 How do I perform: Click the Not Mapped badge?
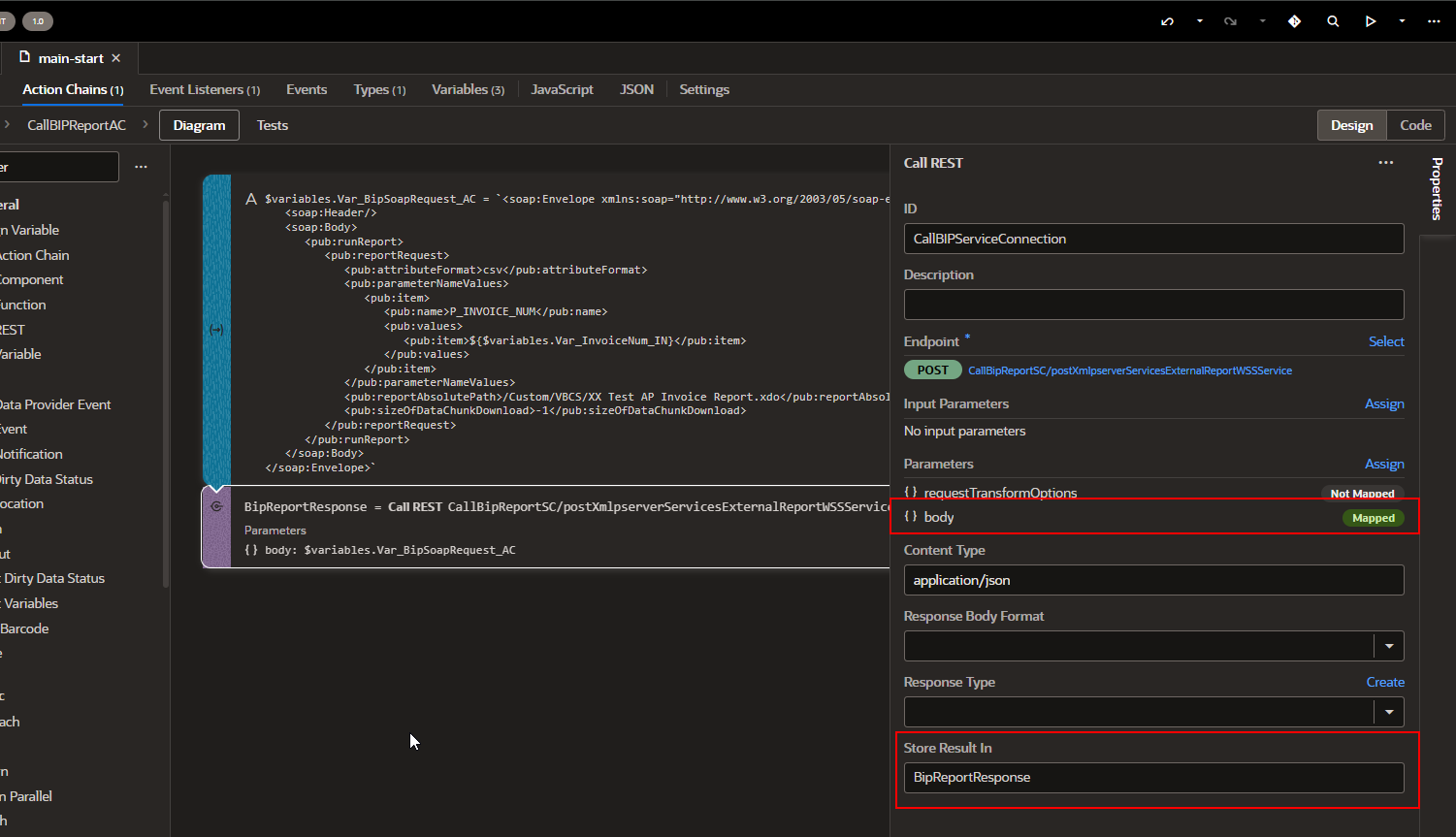click(x=1362, y=494)
